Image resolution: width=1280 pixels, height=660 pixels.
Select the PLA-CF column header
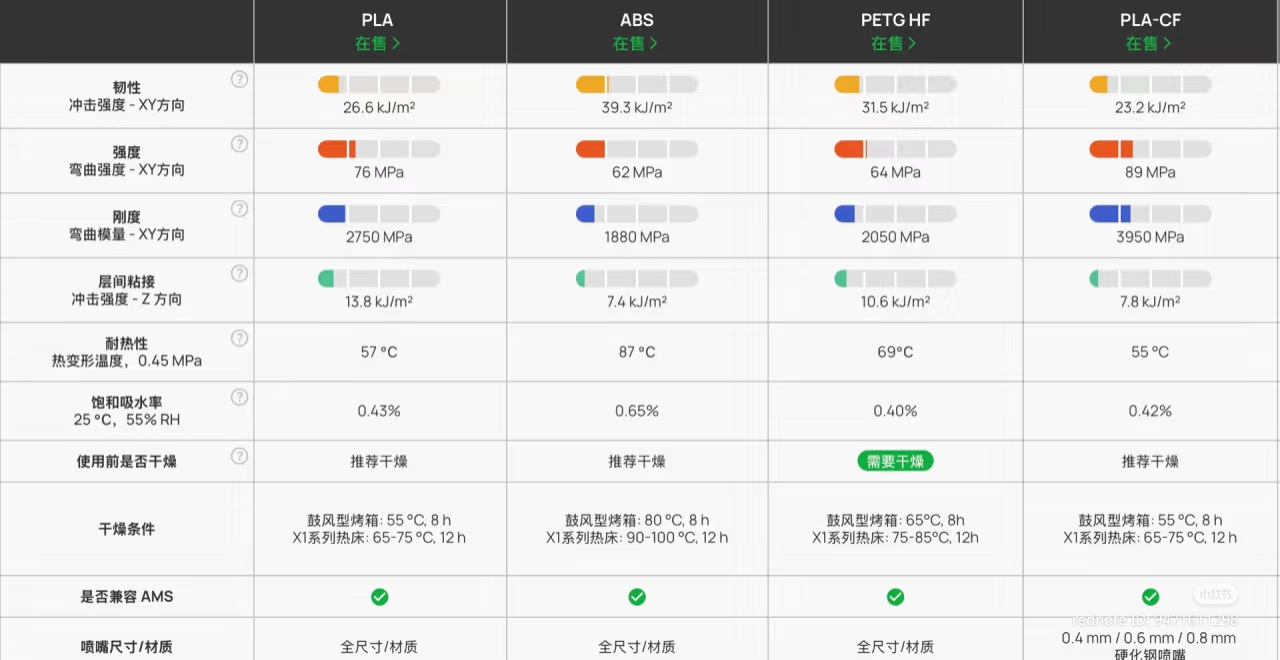(x=1149, y=20)
